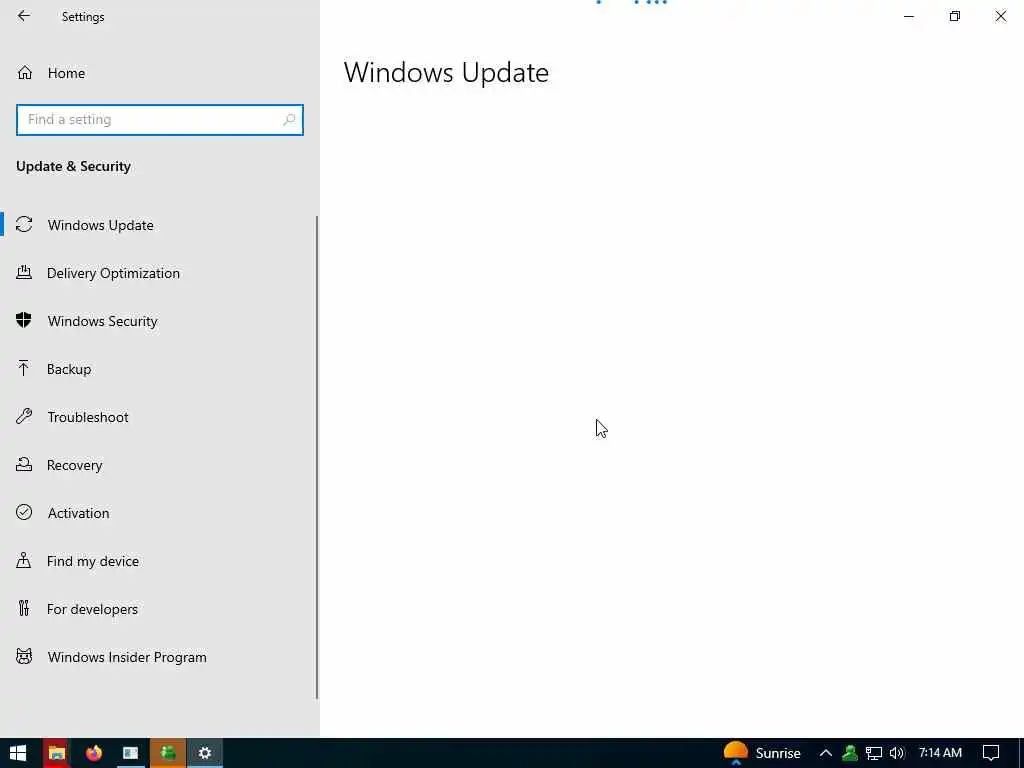This screenshot has width=1024, height=768.
Task: Open the Settings gear taskbar button
Action: click(x=205, y=753)
